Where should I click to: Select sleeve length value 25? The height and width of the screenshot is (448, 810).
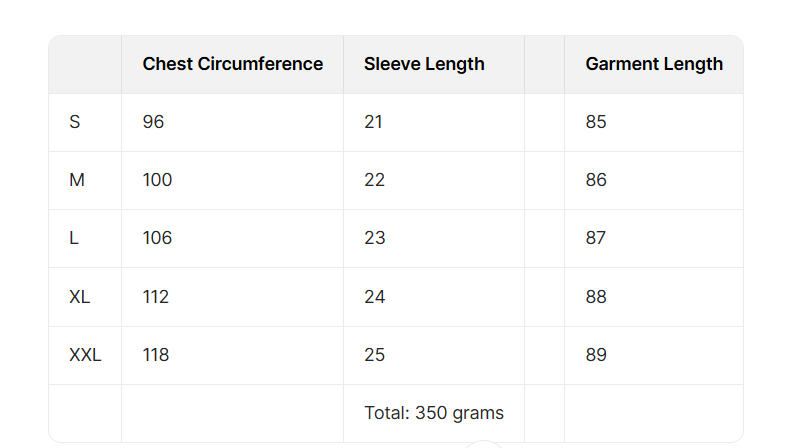click(375, 355)
